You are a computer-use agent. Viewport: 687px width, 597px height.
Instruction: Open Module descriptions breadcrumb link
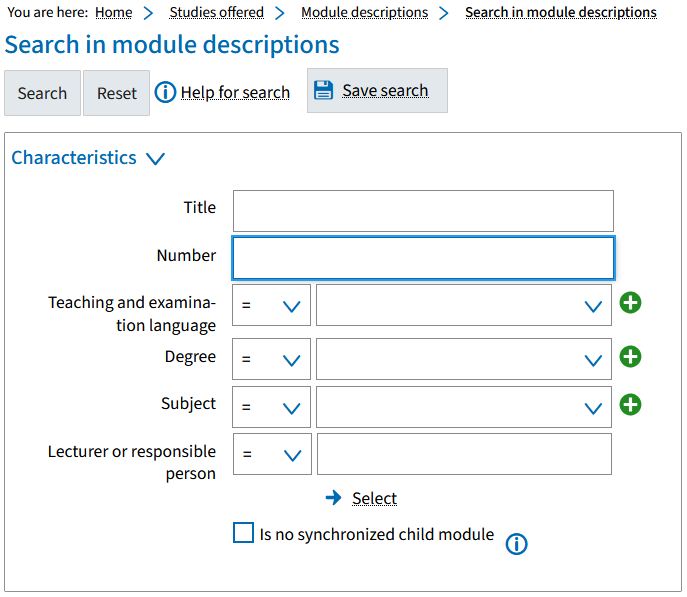pyautogui.click(x=365, y=12)
